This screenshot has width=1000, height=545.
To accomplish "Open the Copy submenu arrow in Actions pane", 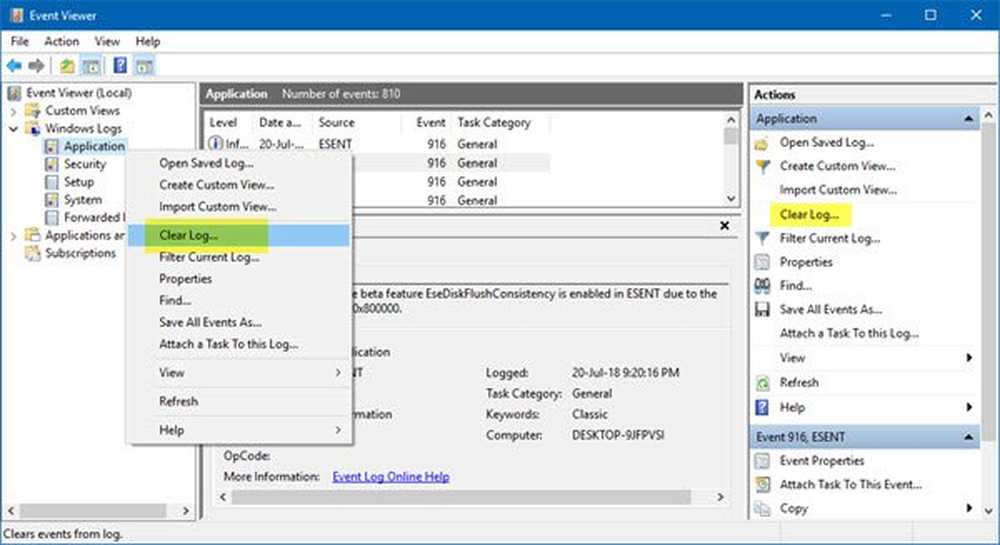I will (x=969, y=508).
